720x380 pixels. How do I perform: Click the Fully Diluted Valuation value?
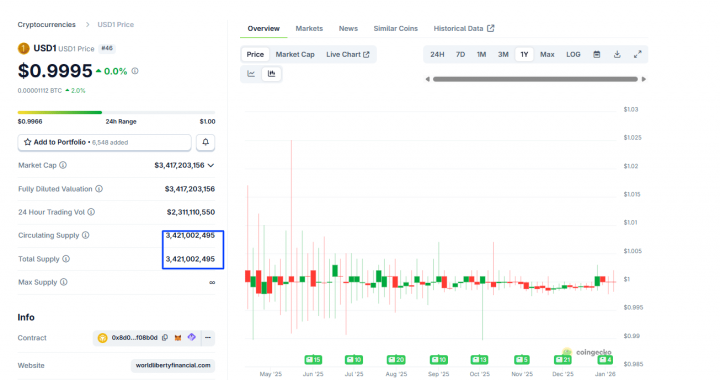coord(190,189)
